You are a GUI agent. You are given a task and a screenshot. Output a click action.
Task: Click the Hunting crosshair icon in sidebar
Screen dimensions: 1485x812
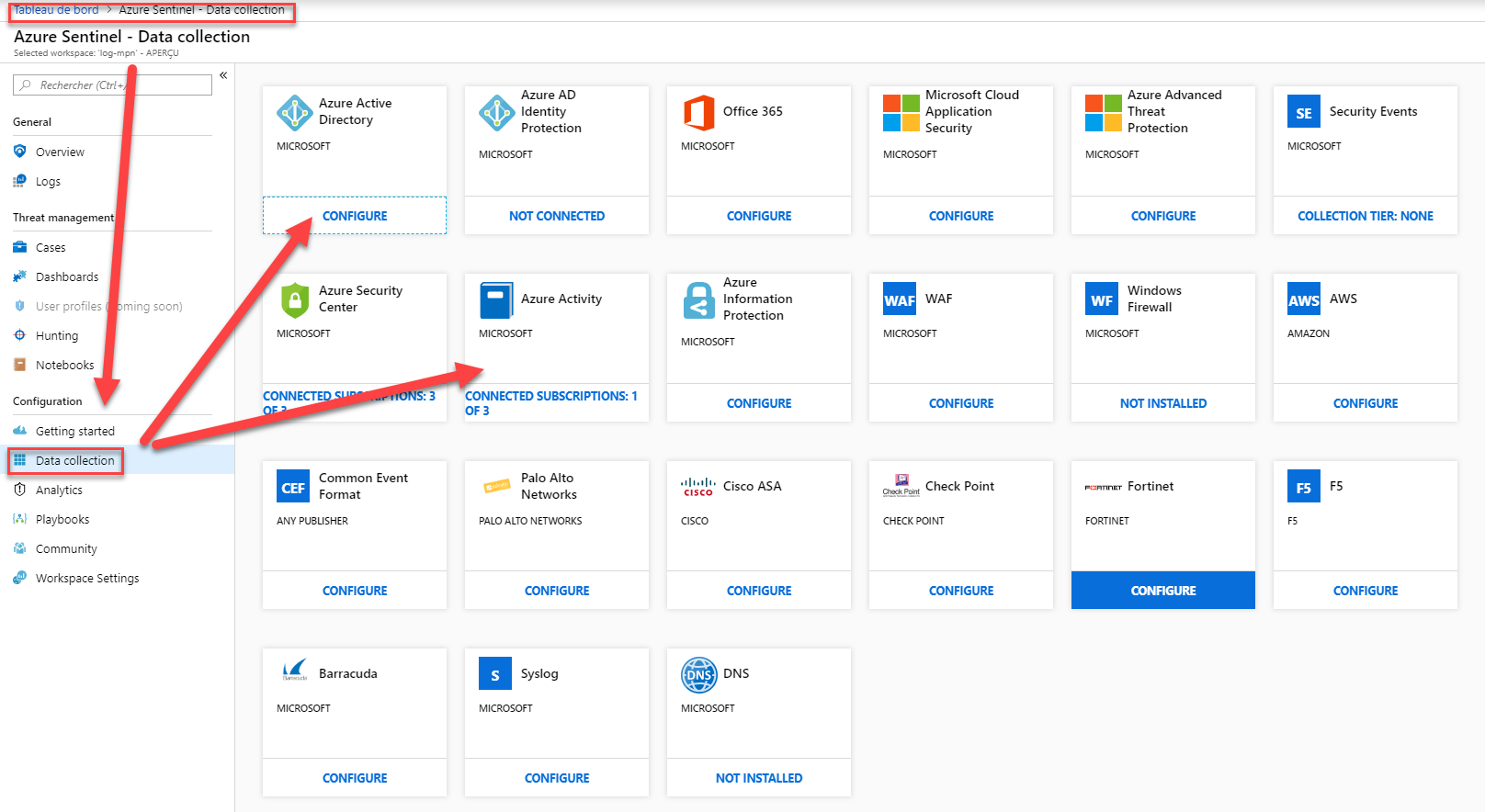(x=19, y=335)
